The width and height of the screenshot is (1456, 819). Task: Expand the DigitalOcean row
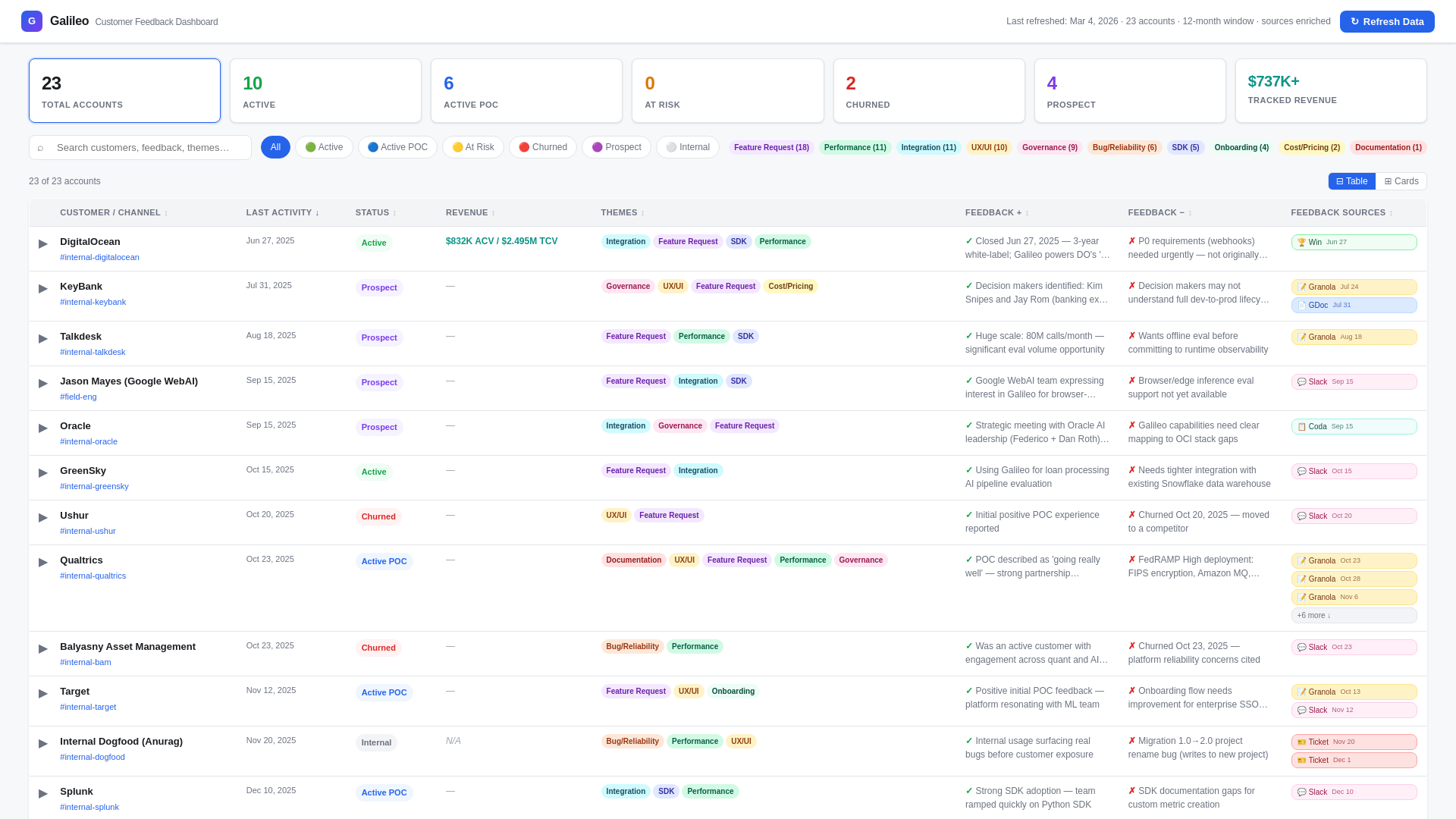click(43, 243)
